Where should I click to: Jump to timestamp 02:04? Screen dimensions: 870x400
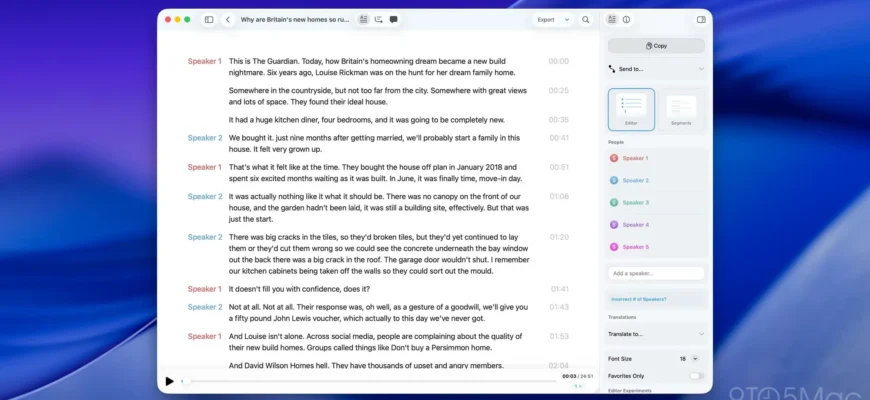[x=559, y=366]
